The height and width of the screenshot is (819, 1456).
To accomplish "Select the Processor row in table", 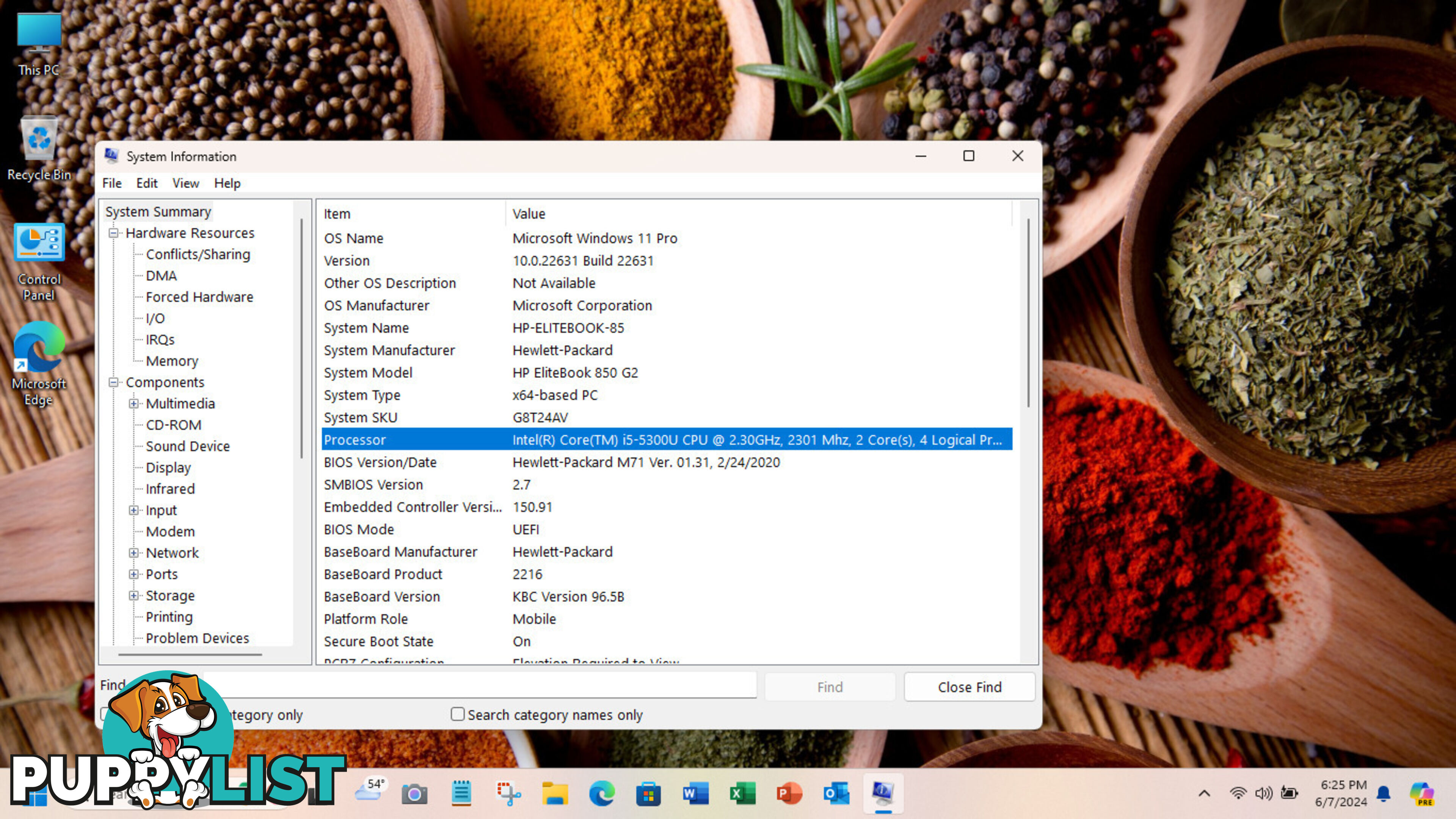I will pyautogui.click(x=664, y=439).
